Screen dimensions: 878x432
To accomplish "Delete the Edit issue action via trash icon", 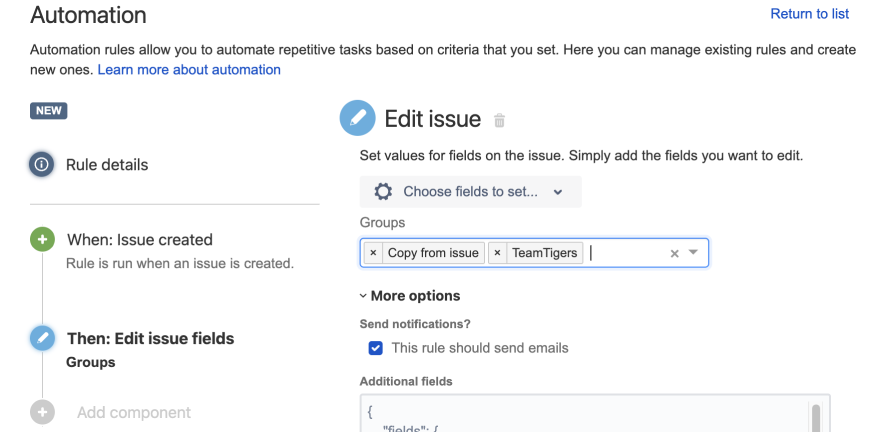I will click(x=500, y=121).
